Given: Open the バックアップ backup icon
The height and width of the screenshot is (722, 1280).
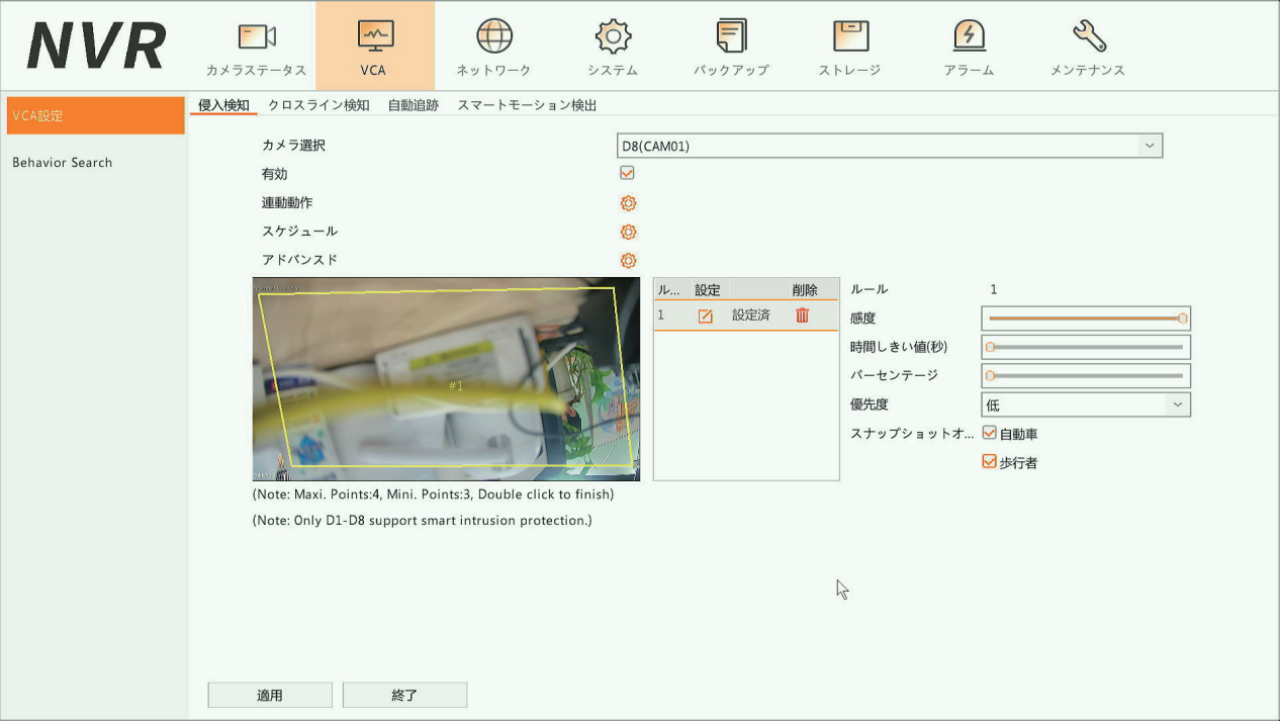Looking at the screenshot, I should coord(731,38).
